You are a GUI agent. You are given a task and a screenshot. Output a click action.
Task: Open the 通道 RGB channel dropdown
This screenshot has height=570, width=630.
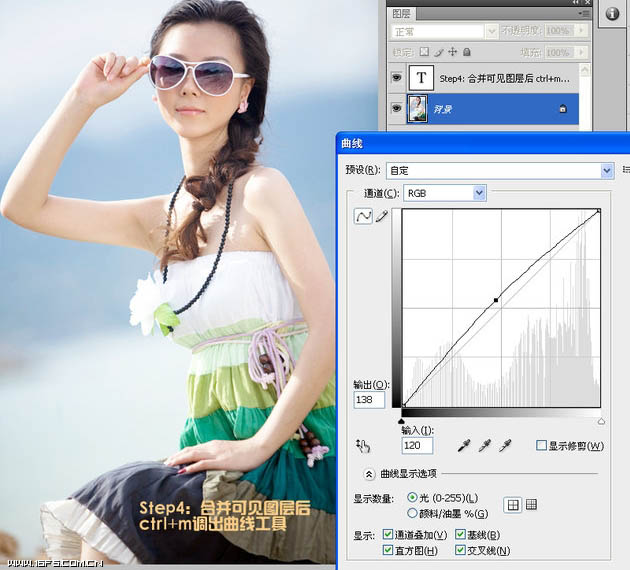point(479,192)
